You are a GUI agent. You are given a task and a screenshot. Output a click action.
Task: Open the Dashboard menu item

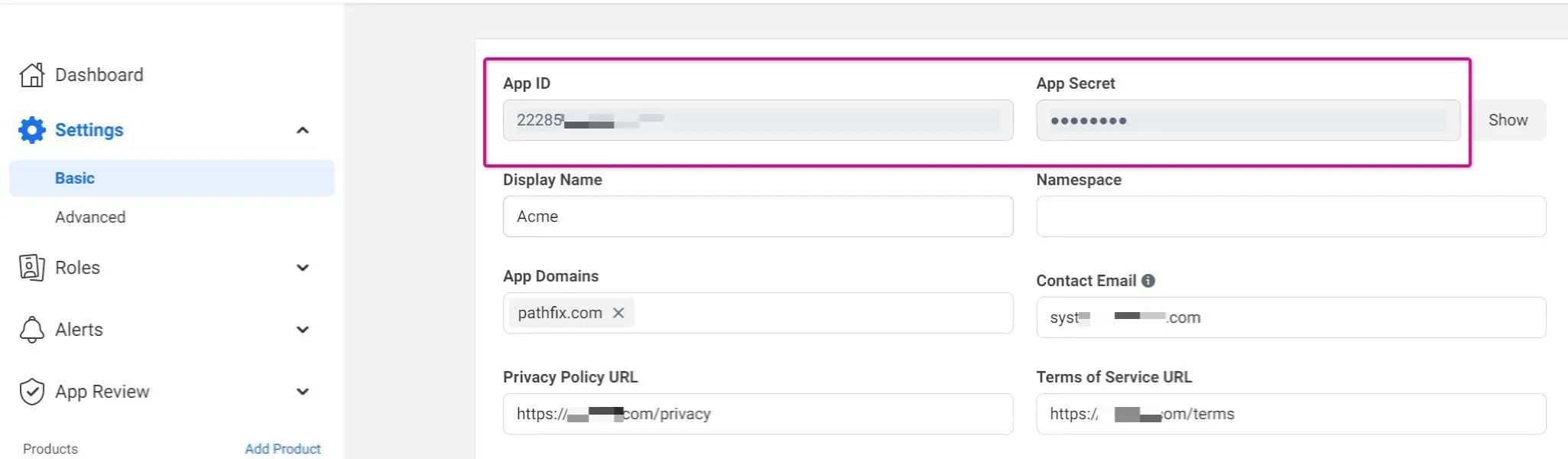(99, 75)
